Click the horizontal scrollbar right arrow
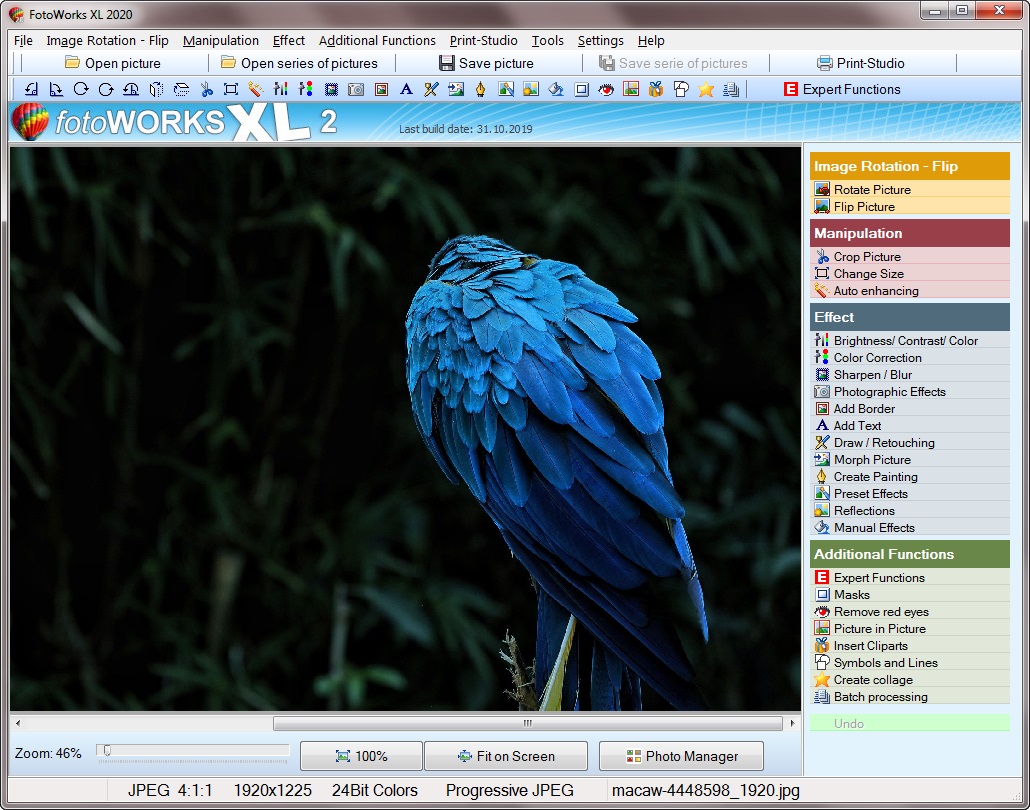Screen dimensions: 1030x810 click(793, 722)
